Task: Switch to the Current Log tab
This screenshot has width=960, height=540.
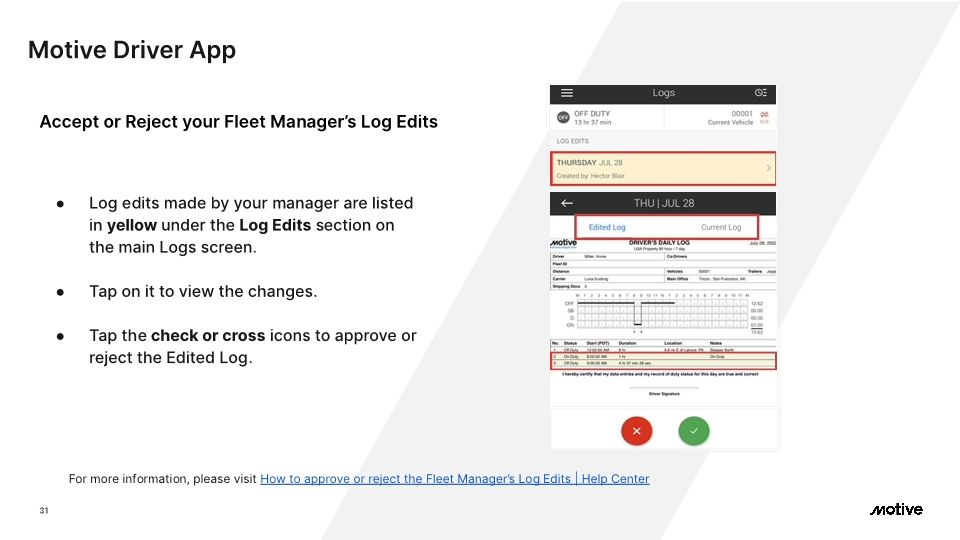Action: [x=721, y=227]
